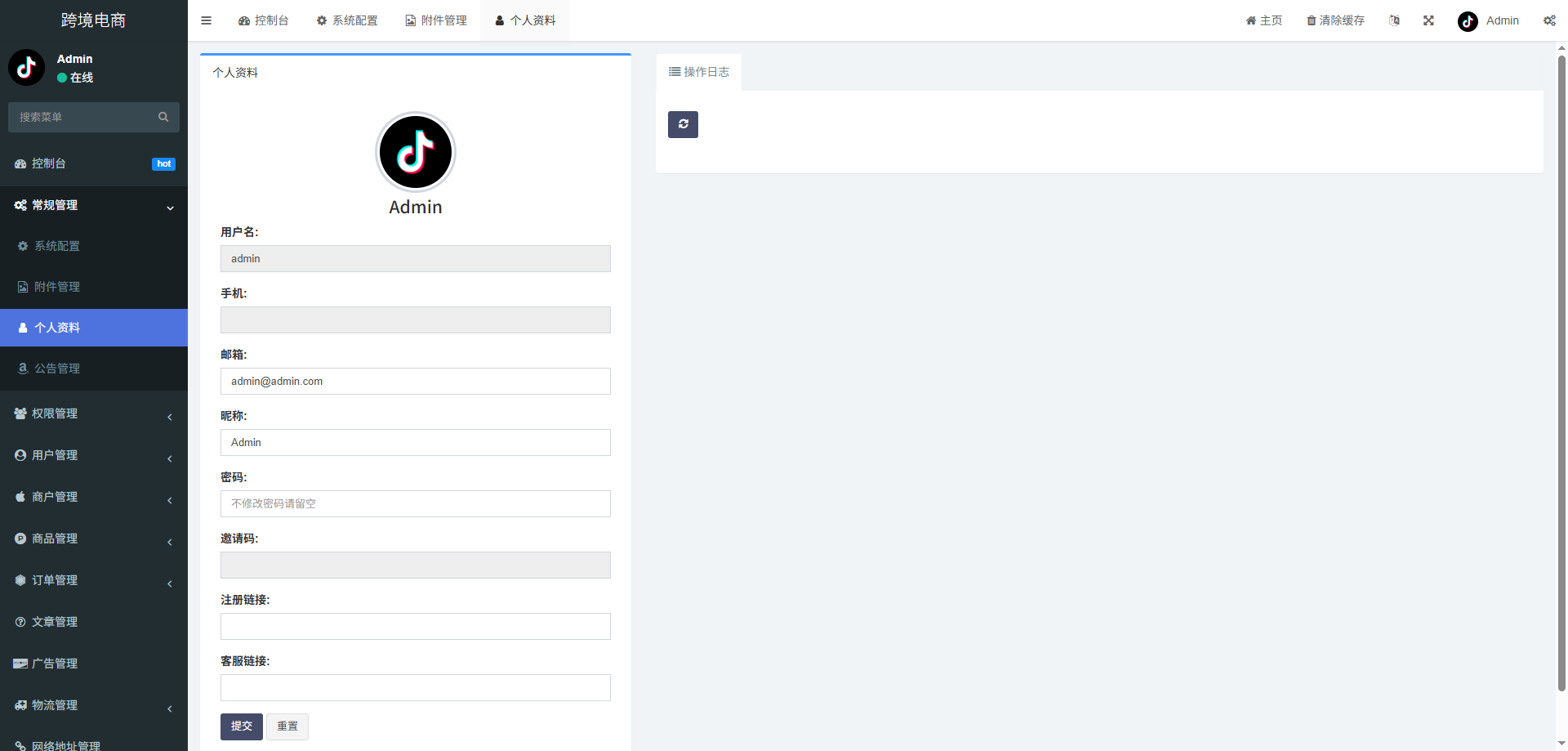The image size is (1568, 751).
Task: Click the page vertical scrollbar
Action: click(x=1561, y=368)
